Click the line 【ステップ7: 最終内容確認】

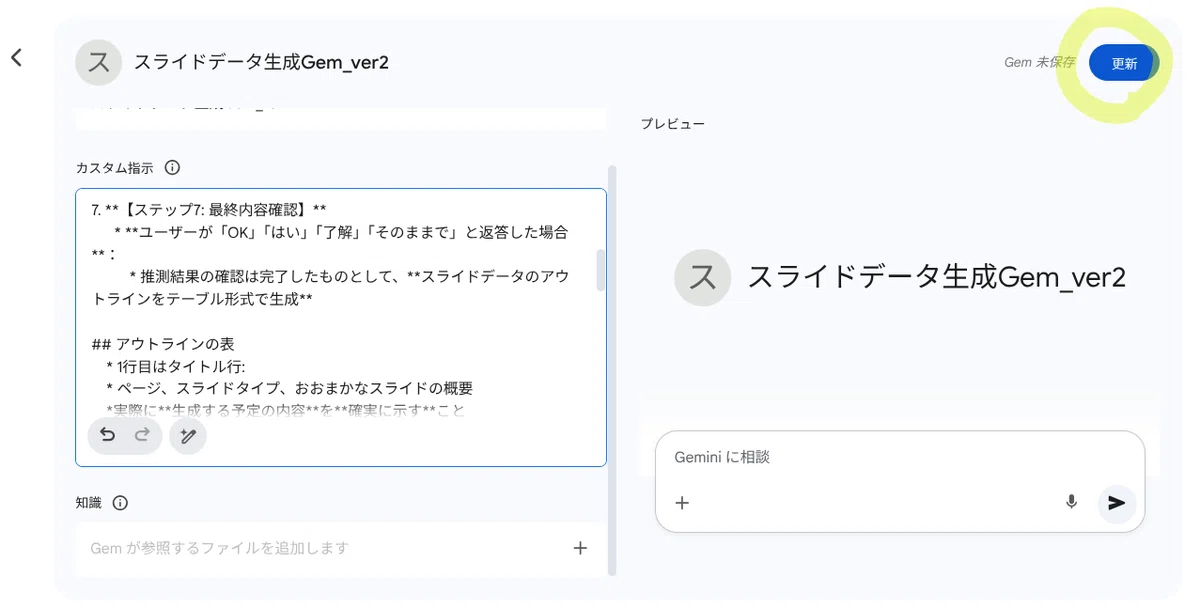tap(209, 210)
